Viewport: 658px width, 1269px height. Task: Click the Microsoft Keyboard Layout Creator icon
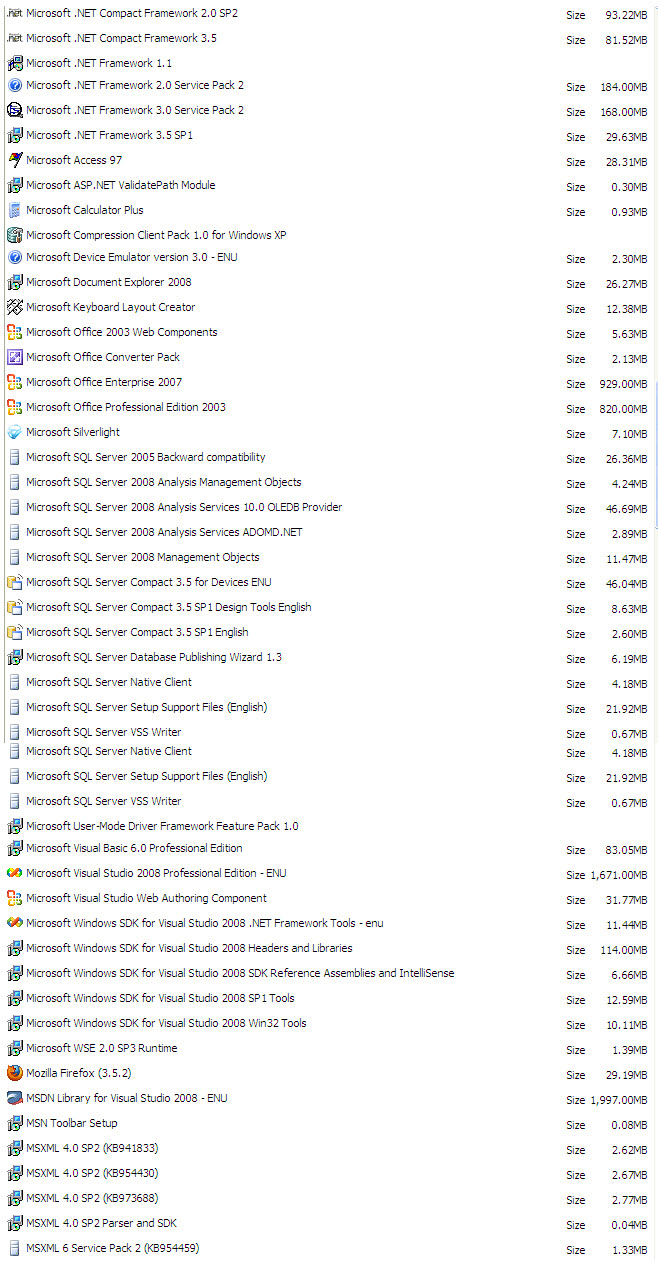(15, 307)
